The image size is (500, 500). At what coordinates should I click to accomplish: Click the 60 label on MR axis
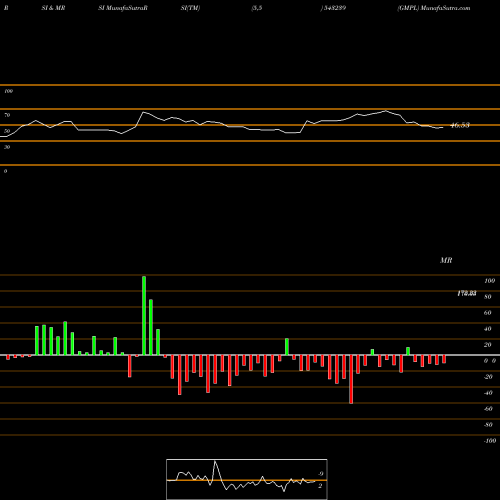pos(488,313)
